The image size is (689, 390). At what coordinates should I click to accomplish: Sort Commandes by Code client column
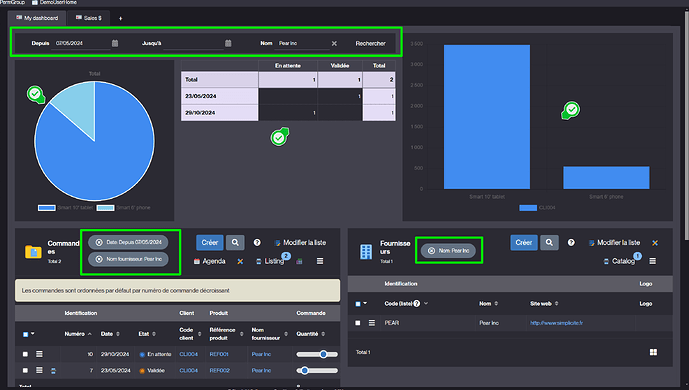pyautogui.click(x=190, y=334)
